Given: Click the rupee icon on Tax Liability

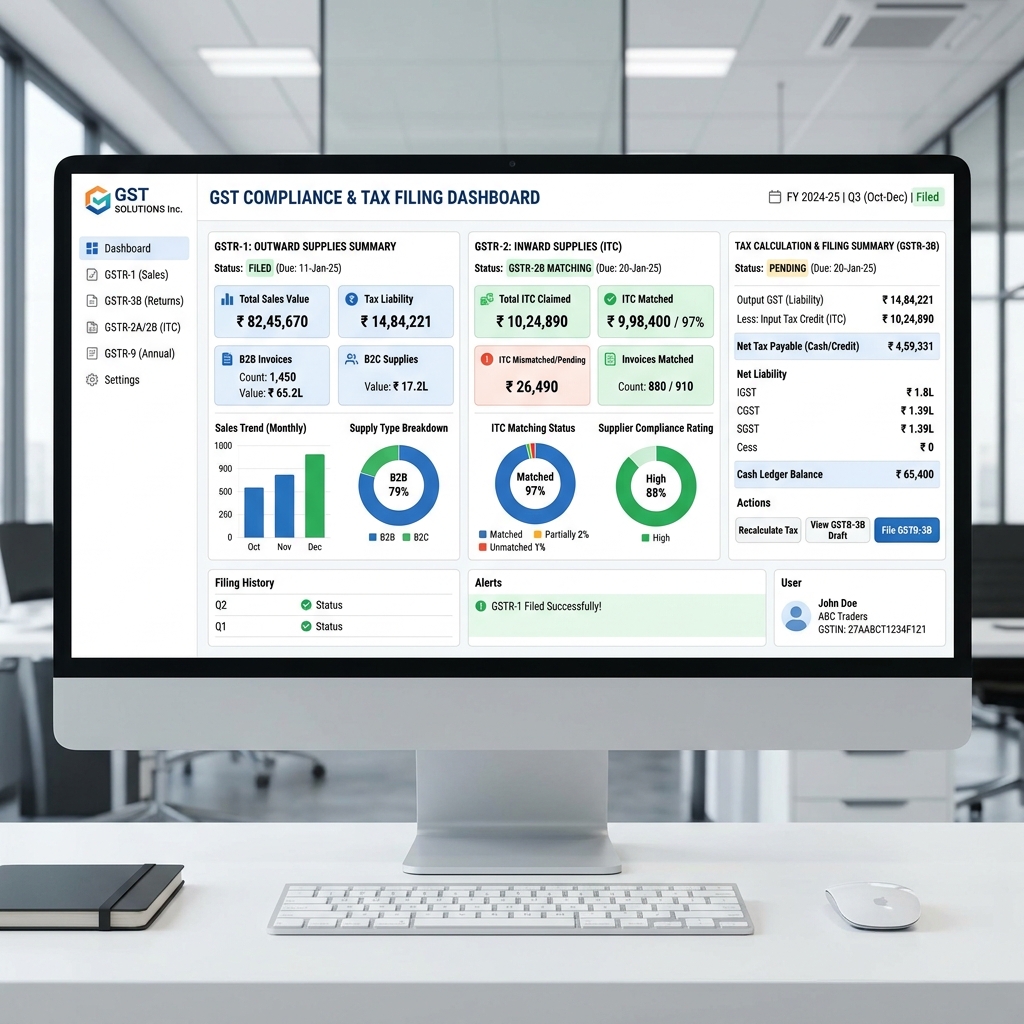Looking at the screenshot, I should click(351, 299).
